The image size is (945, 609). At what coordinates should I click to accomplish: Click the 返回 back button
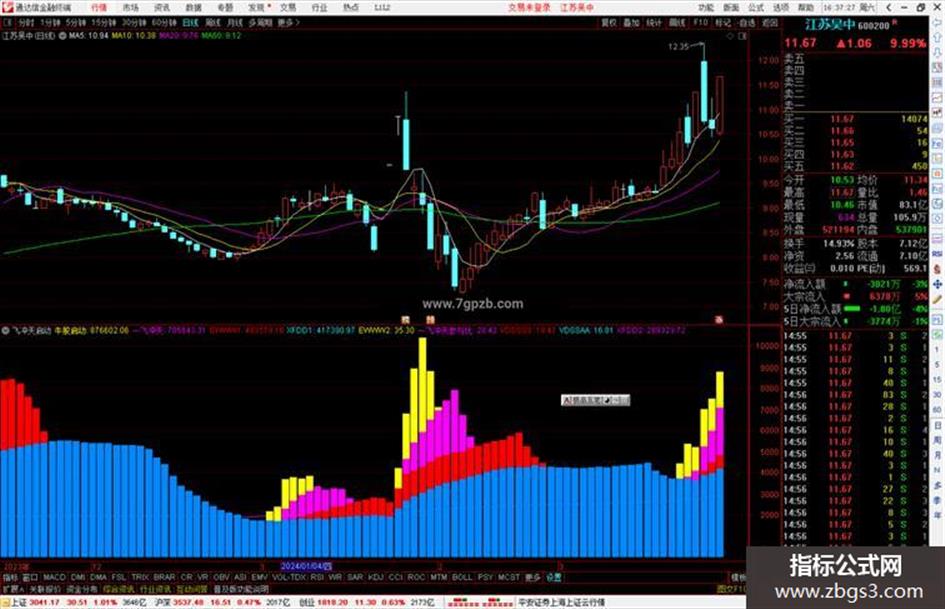click(x=770, y=22)
